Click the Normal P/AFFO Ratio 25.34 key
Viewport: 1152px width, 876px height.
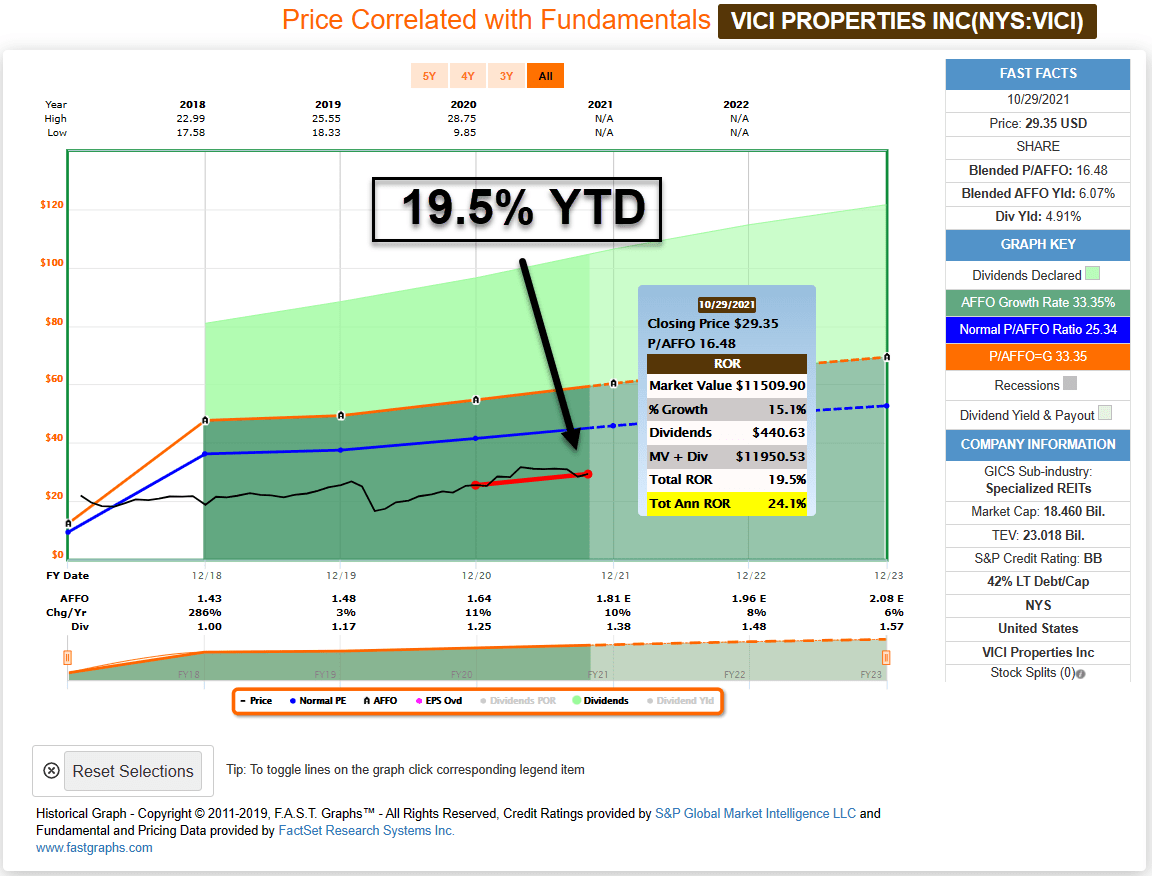pos(1037,329)
